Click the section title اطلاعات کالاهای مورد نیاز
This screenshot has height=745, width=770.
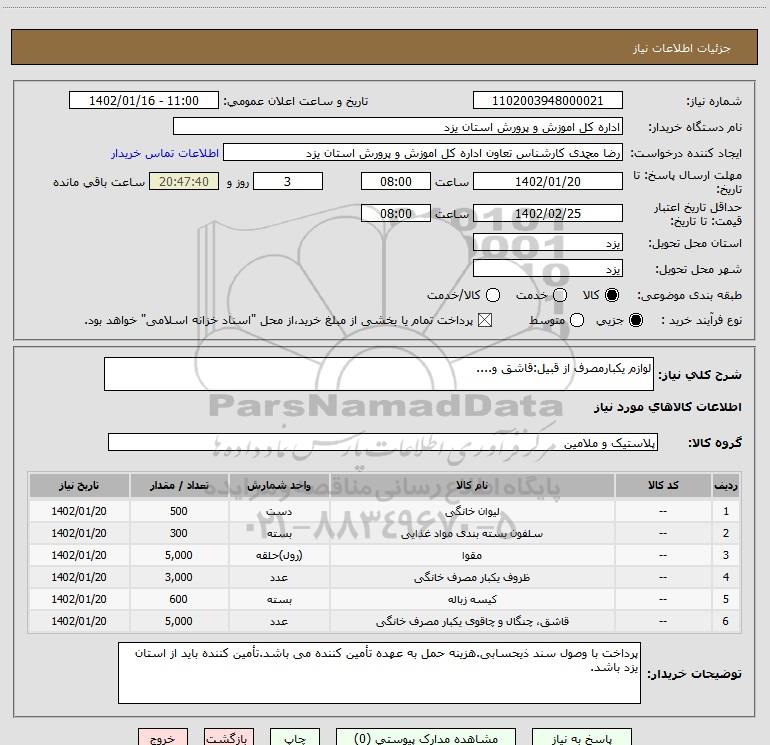pos(668,407)
